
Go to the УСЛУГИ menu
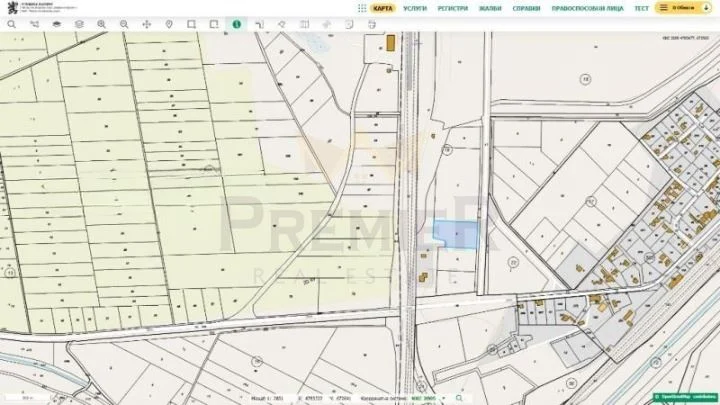[x=415, y=8]
